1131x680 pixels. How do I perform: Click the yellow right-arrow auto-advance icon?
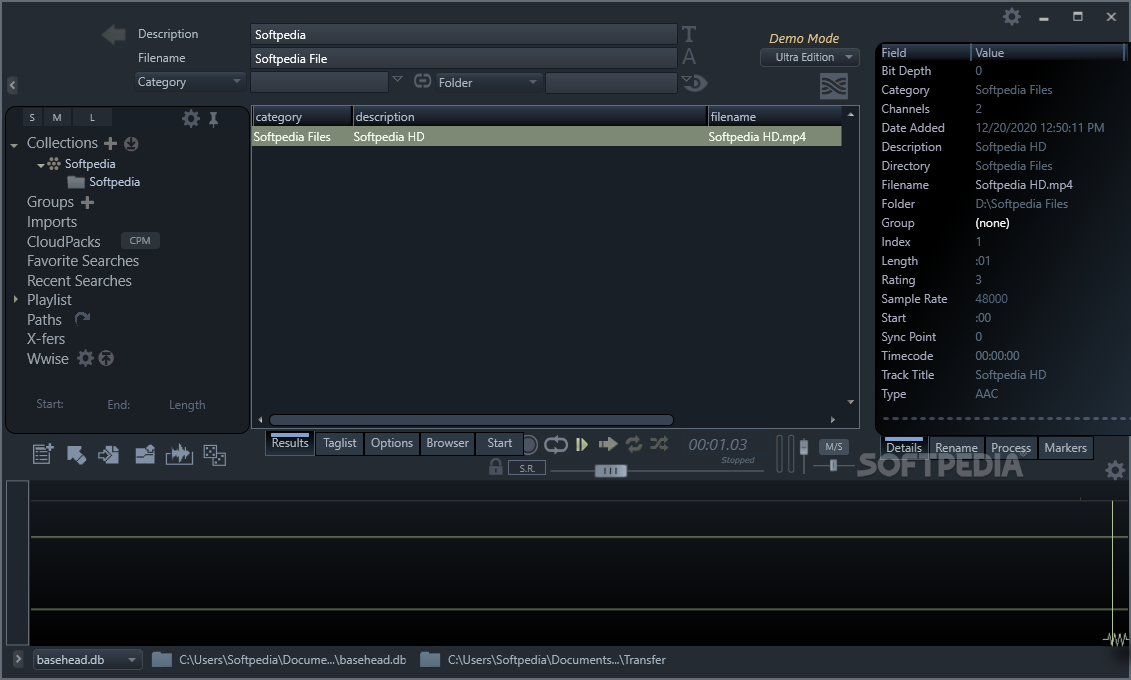[608, 444]
